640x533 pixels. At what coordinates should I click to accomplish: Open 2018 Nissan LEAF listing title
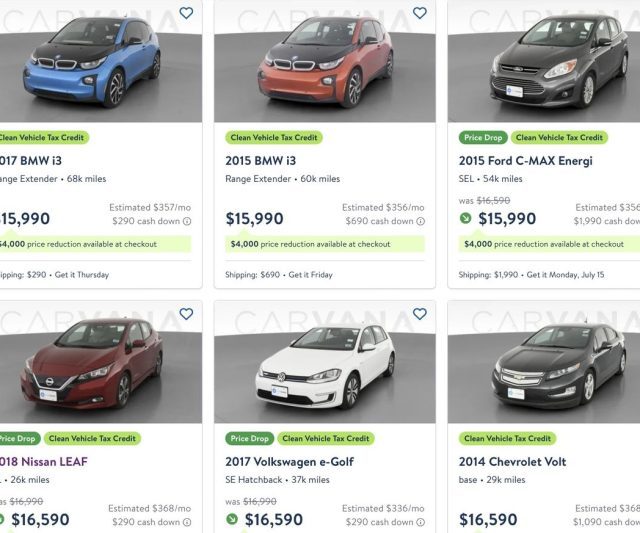(43, 462)
